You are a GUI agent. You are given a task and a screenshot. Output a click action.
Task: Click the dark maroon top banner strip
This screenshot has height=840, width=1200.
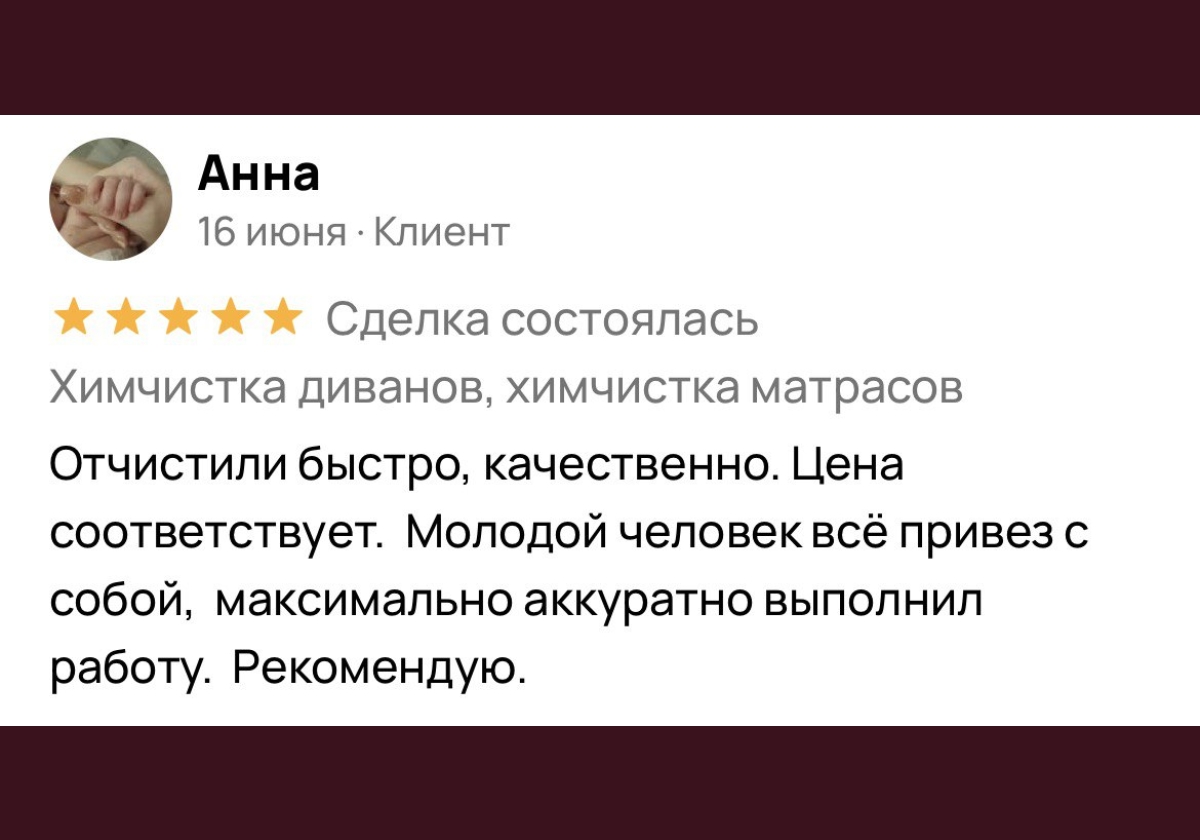(x=600, y=55)
